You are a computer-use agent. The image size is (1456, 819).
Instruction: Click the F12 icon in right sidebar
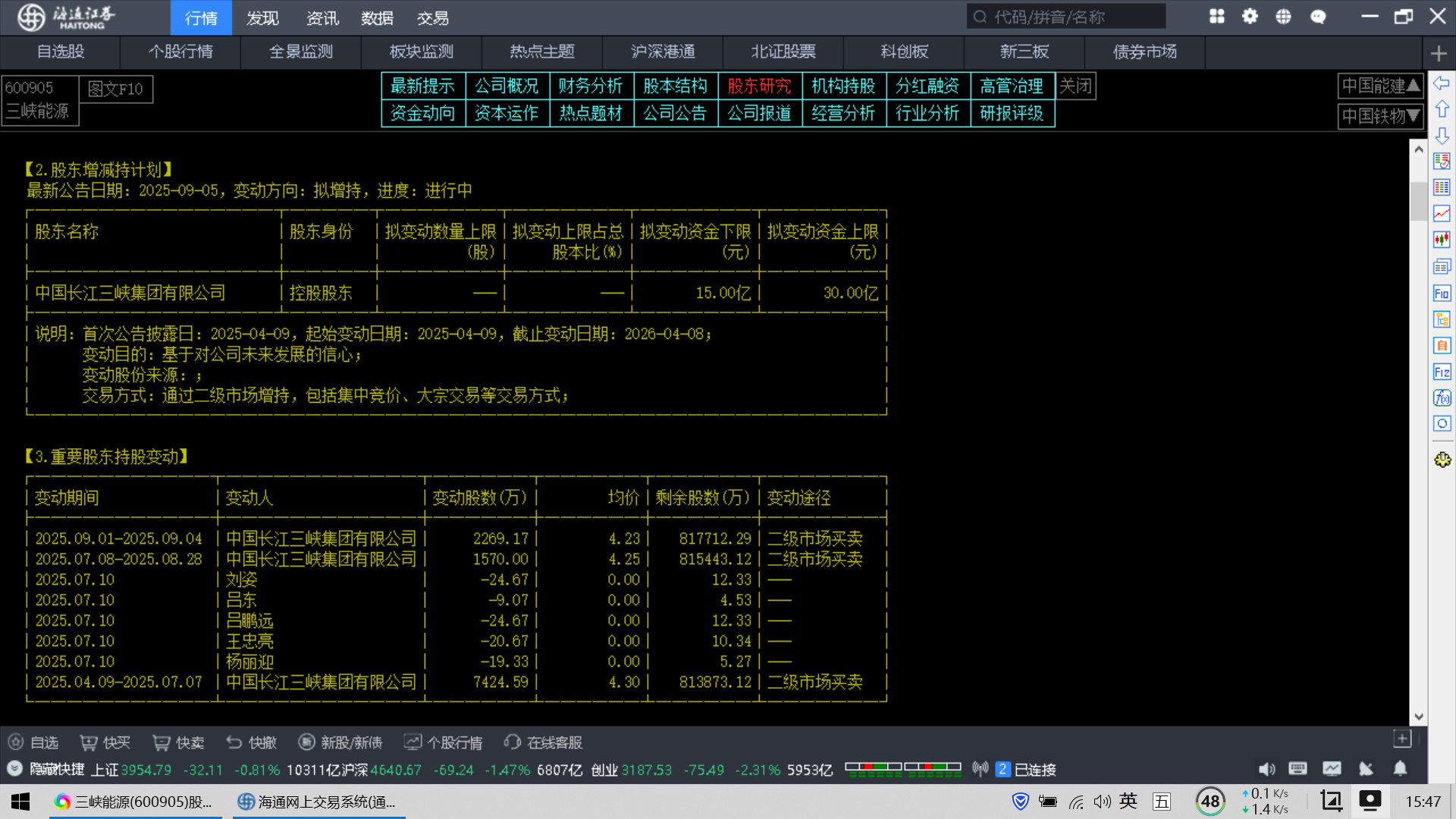(x=1442, y=372)
